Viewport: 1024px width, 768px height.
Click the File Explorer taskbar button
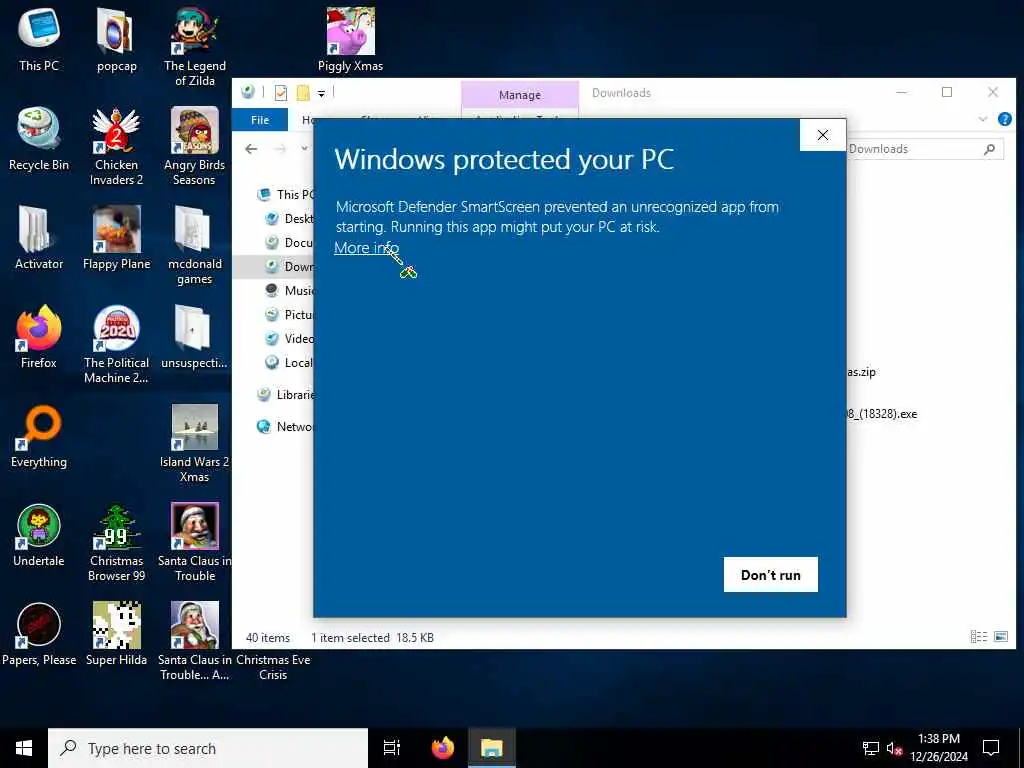point(492,748)
